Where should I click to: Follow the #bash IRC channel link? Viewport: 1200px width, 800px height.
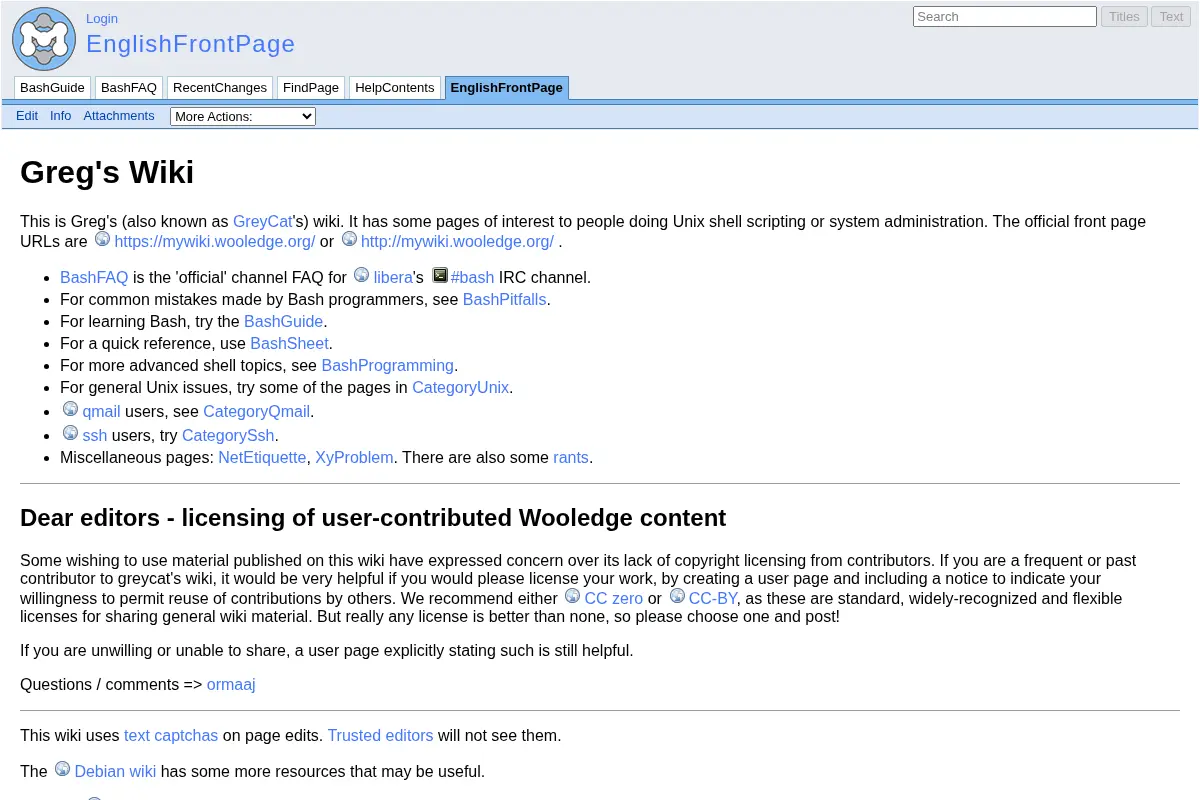tap(472, 278)
